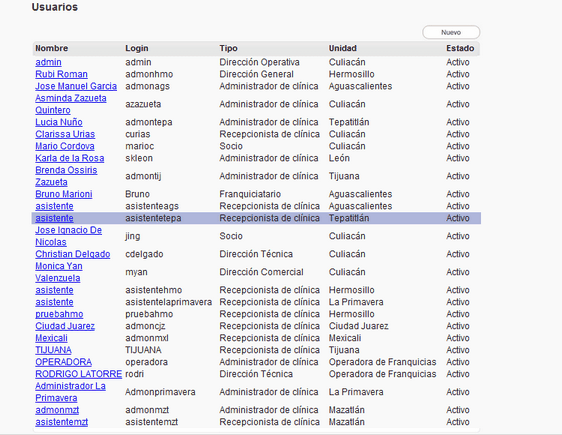Open the Ciudad Juarez name link
Screen dimensions: 562x435
click(x=65, y=326)
